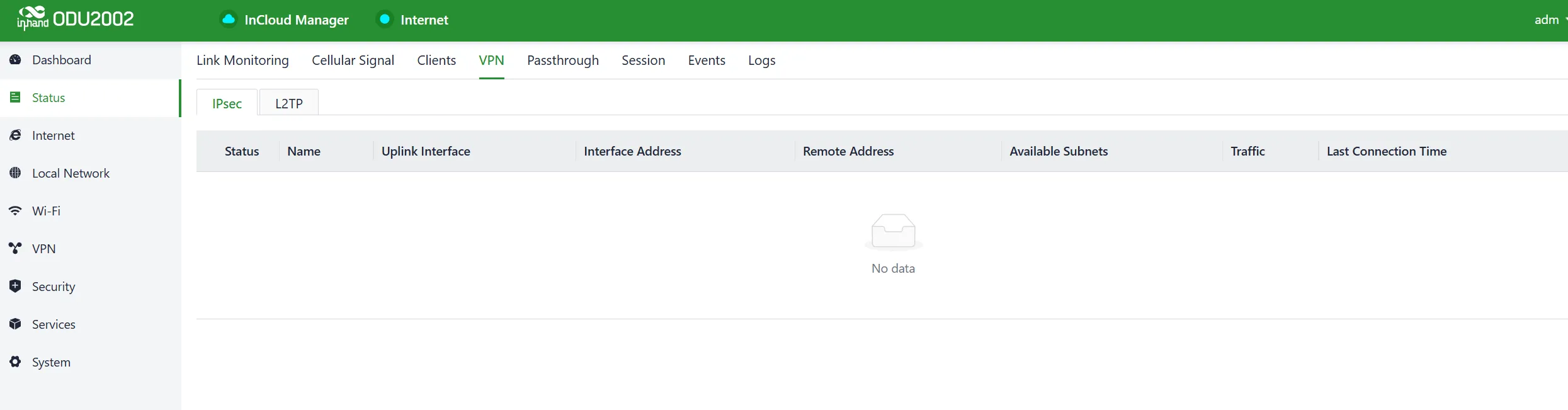Go to Internet settings in sidebar
1568x410 pixels.
tap(91, 135)
